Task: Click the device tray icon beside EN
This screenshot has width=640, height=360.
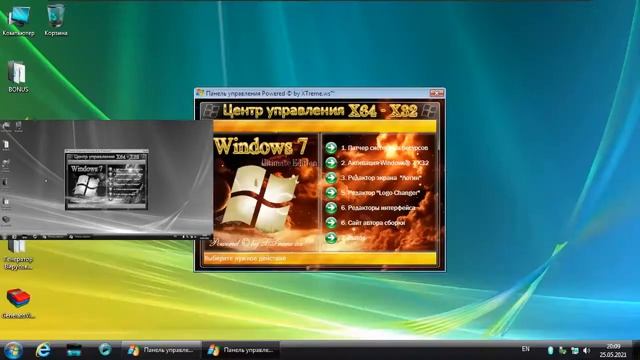Action: click(x=550, y=350)
